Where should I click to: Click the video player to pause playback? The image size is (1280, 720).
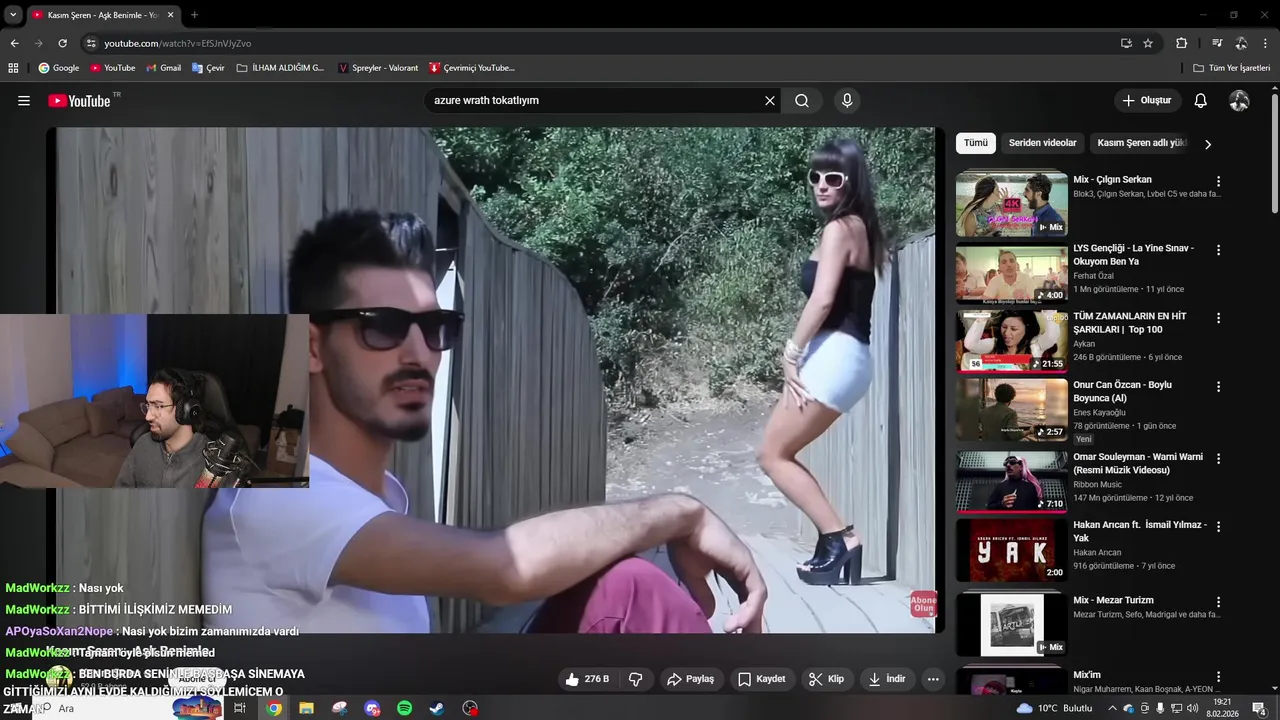point(495,380)
